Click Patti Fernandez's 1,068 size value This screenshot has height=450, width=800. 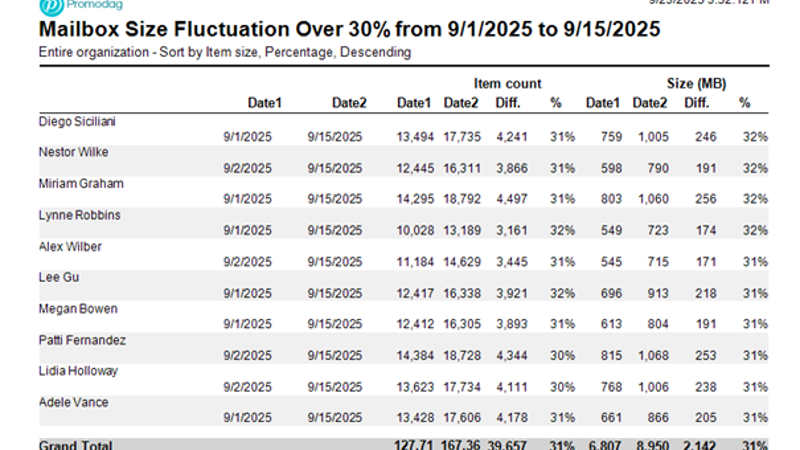coord(650,355)
